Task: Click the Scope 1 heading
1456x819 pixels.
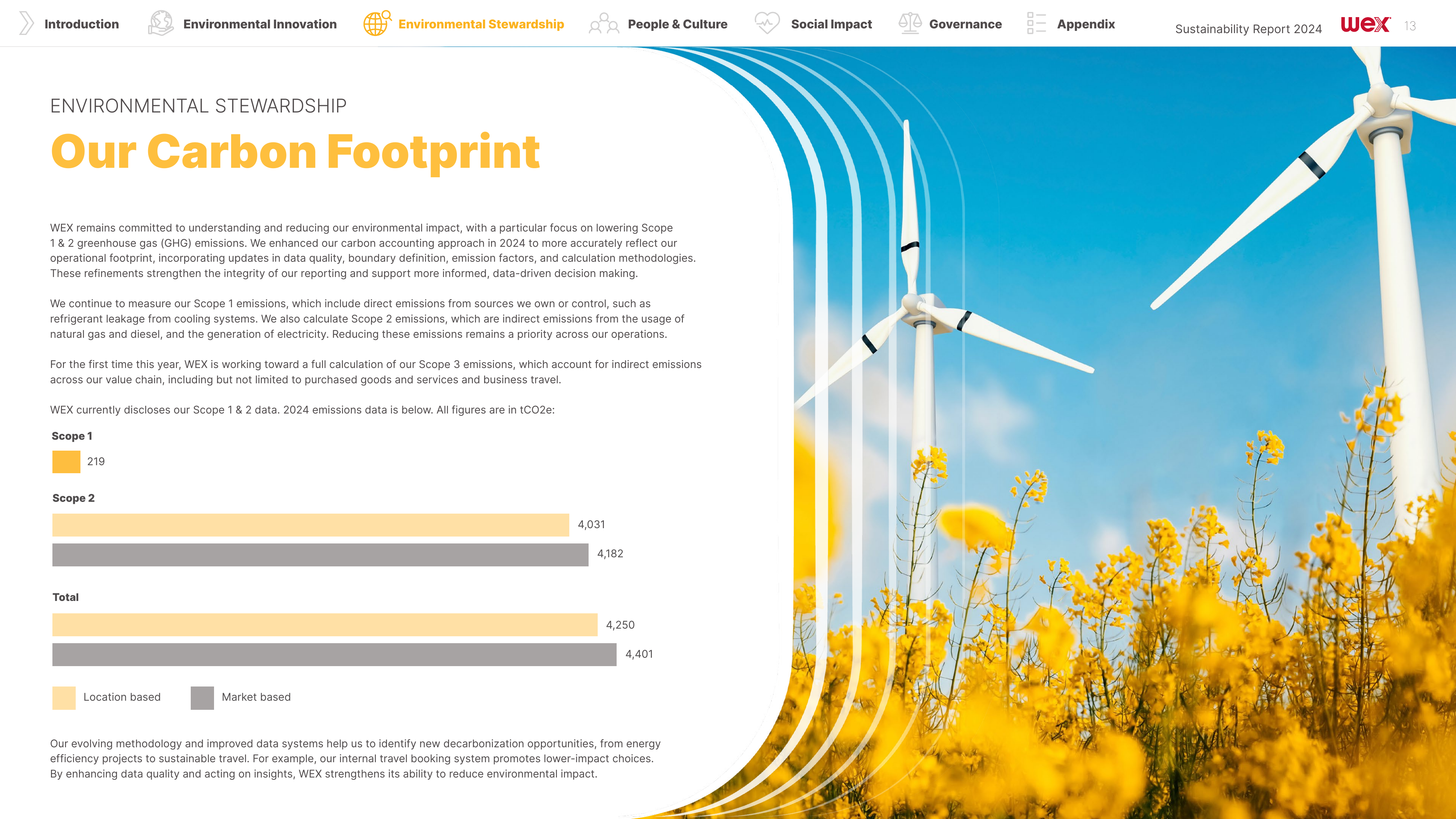Action: (72, 436)
